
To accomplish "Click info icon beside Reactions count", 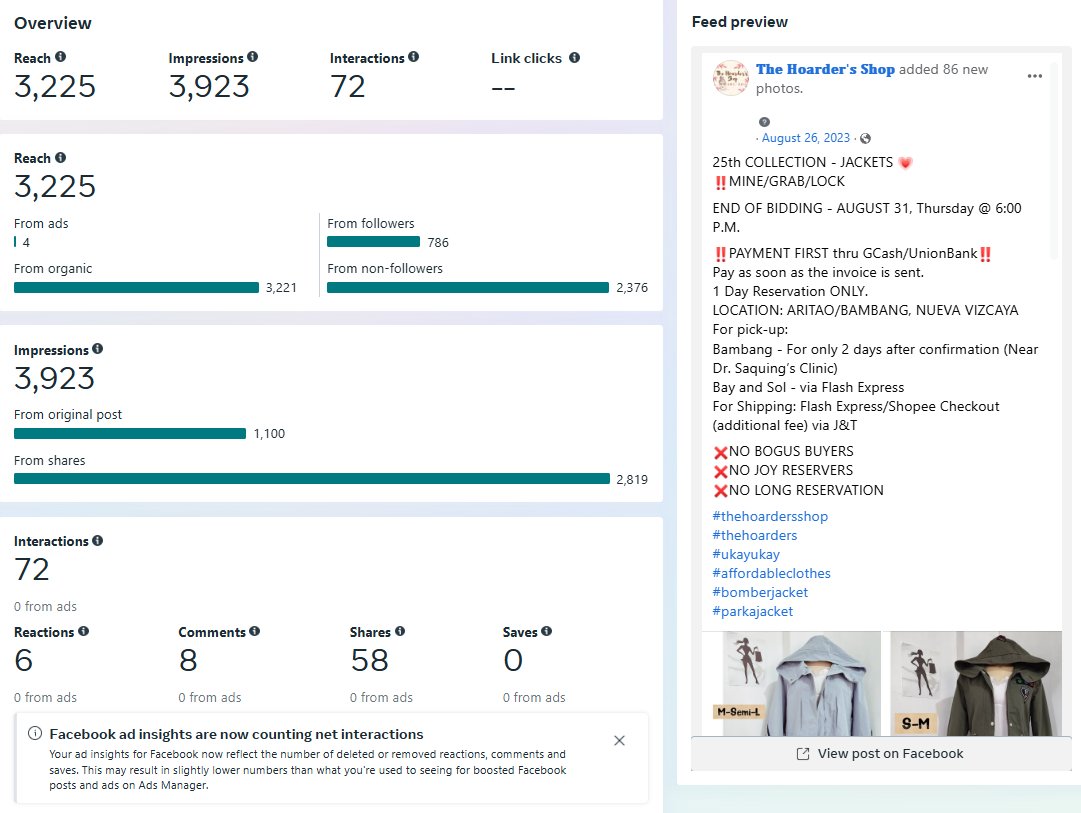I will pyautogui.click(x=84, y=632).
